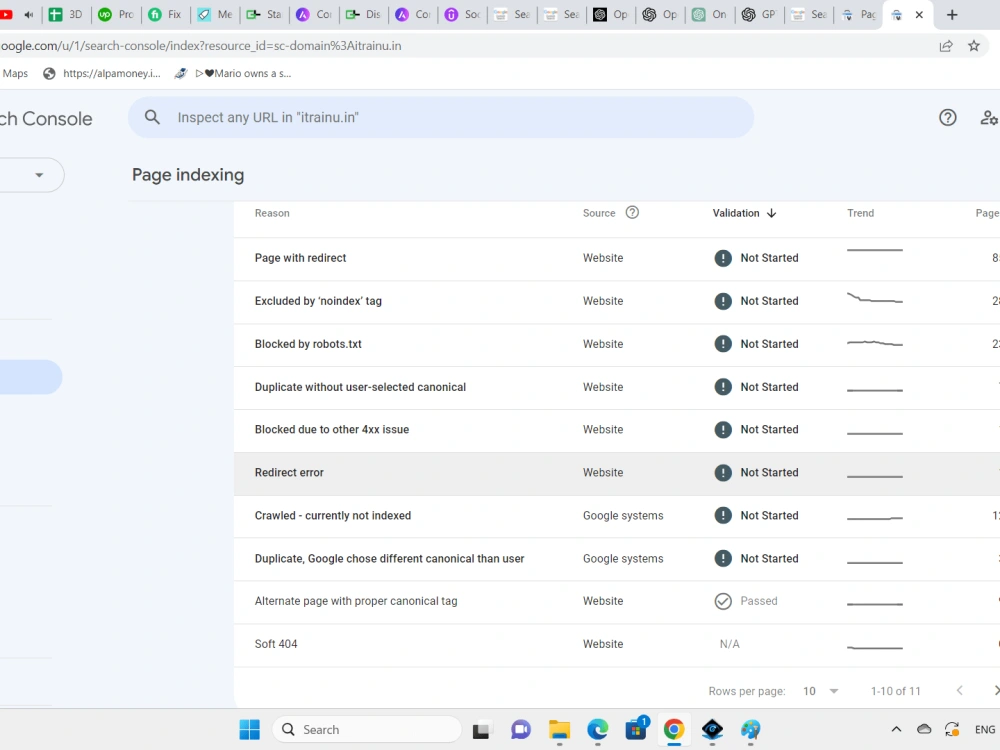Click the OneDrive cloud tray icon
The width and height of the screenshot is (1000, 750).
click(924, 729)
